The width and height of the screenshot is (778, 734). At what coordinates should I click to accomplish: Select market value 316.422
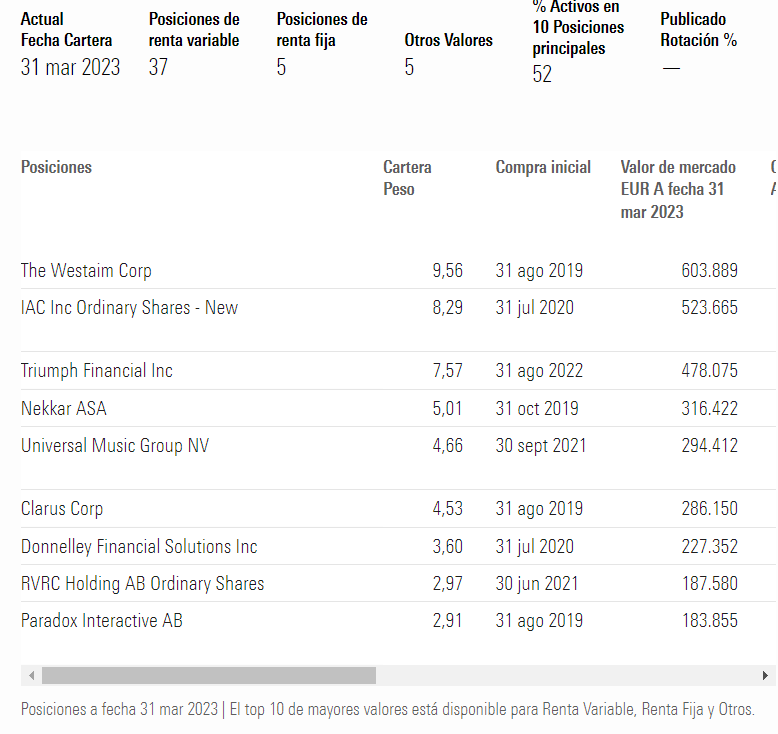click(710, 408)
